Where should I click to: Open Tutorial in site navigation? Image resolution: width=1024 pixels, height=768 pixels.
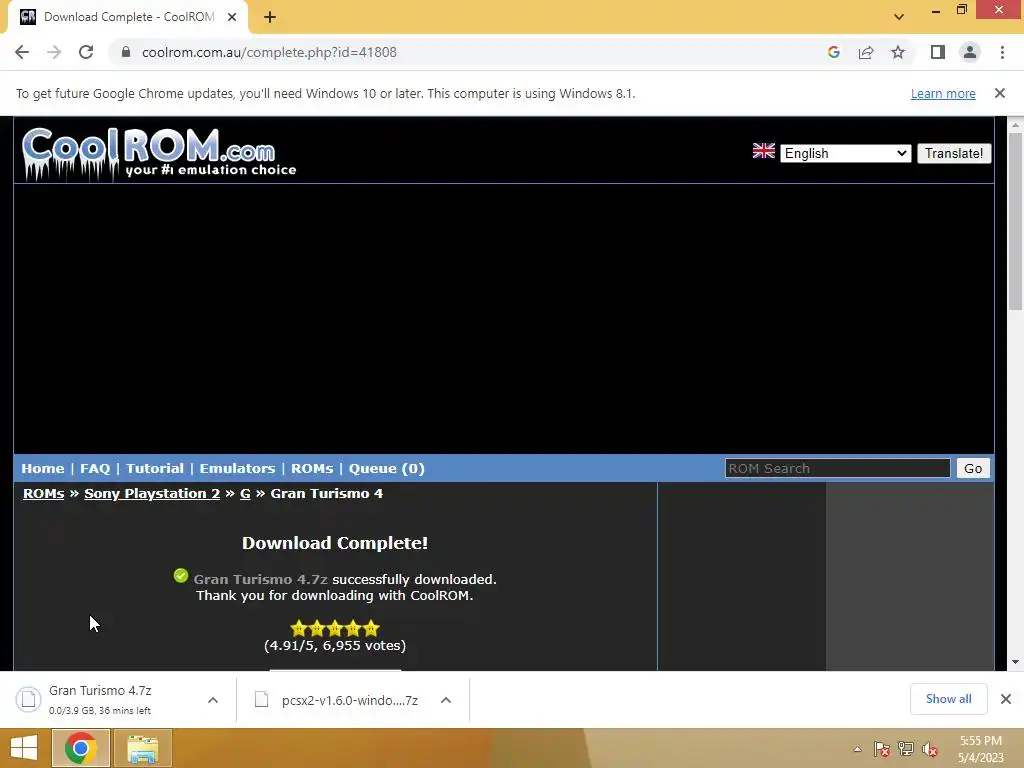155,468
